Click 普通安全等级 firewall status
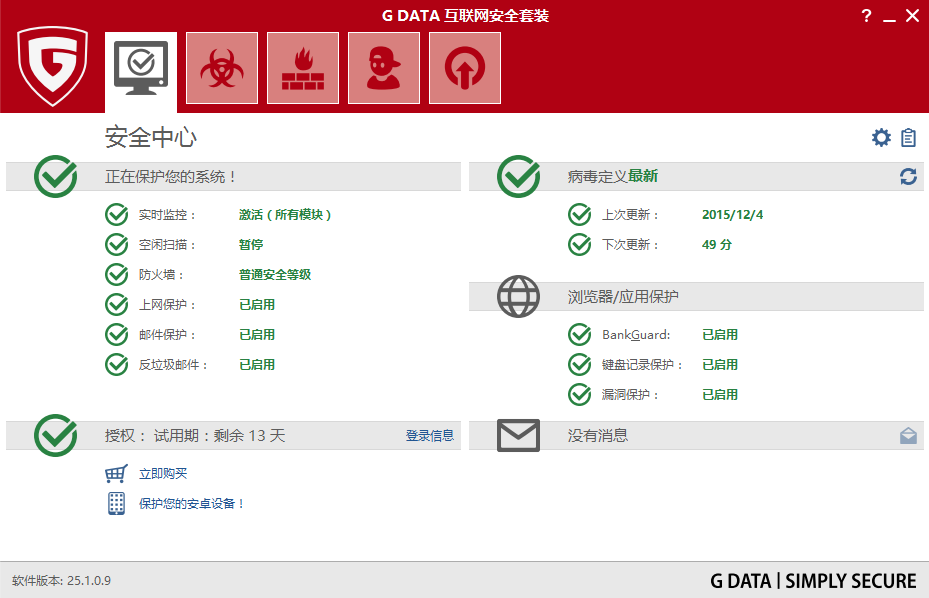The width and height of the screenshot is (929, 598). pos(275,274)
